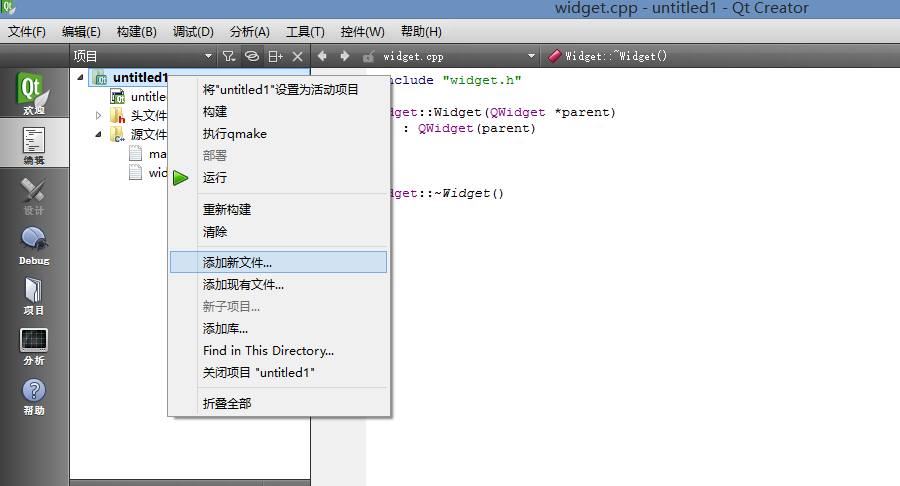The height and width of the screenshot is (486, 900).
Task: Open the 工具(T) menu
Action: (x=305, y=32)
